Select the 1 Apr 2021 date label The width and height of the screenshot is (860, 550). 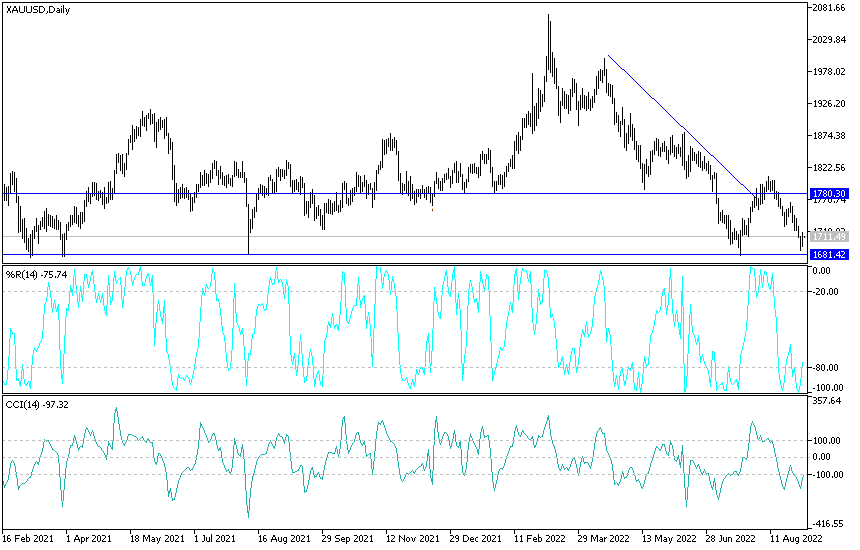pos(89,539)
